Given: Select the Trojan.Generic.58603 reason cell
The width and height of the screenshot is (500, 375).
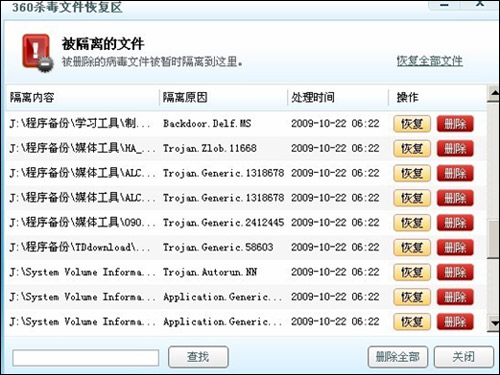Looking at the screenshot, I should coord(218,247).
